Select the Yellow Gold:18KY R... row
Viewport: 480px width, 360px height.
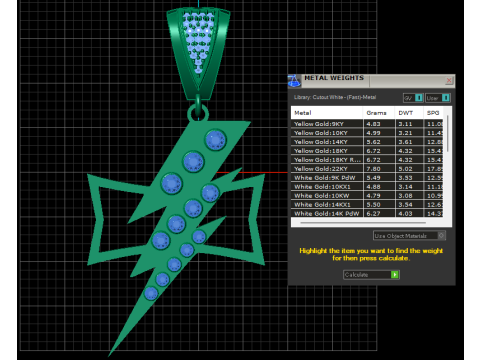[x=367, y=160]
